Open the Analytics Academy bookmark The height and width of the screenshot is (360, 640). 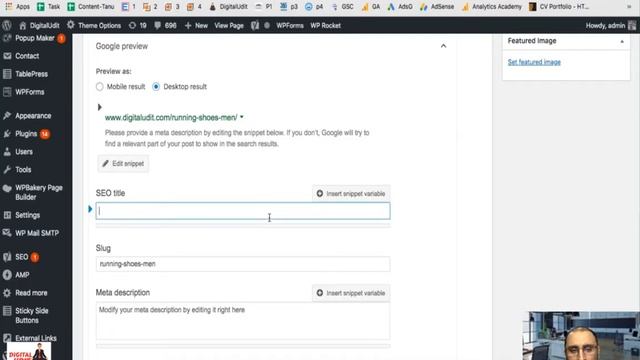[491, 7]
